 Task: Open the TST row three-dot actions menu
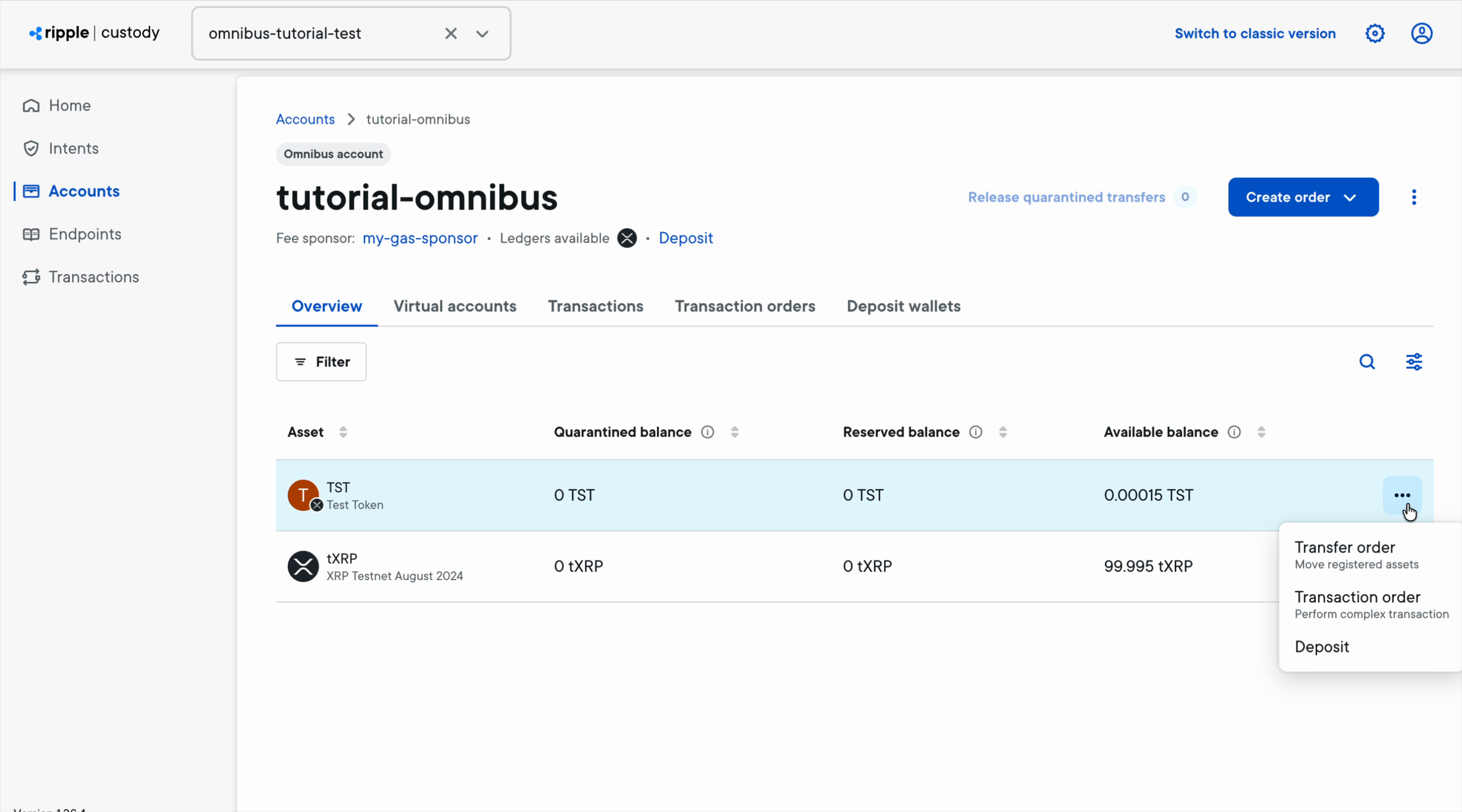click(1402, 495)
